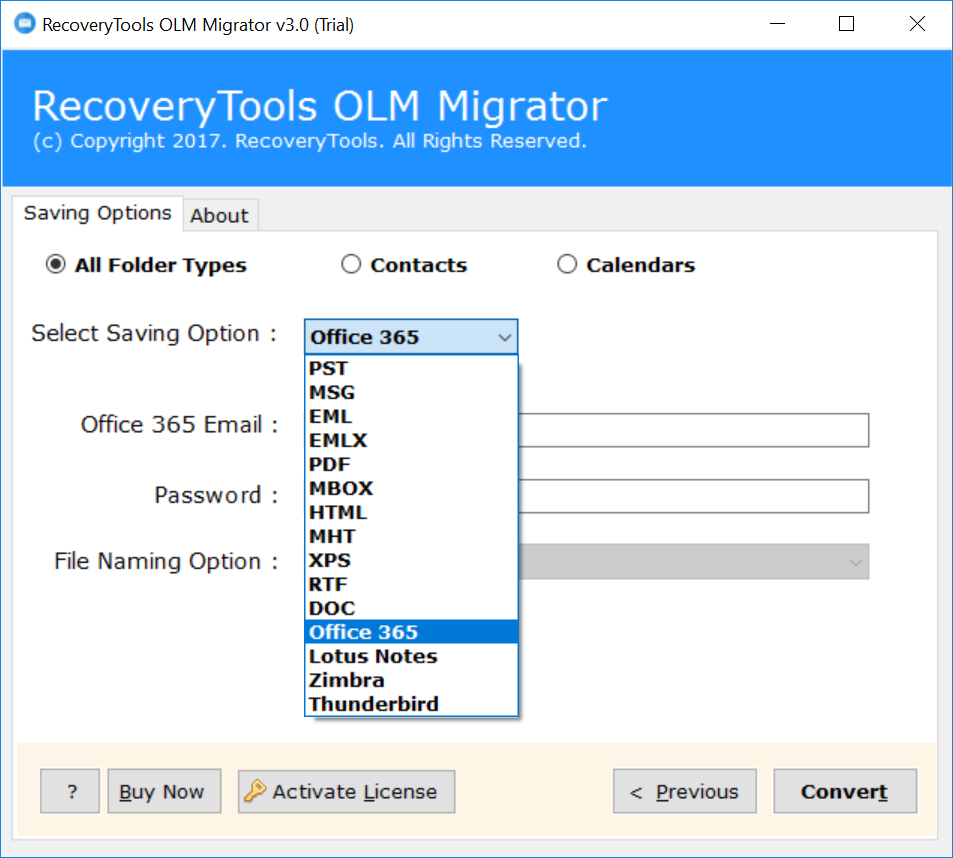Focus the Office 365 Email input field
953x858 pixels.
pos(693,430)
